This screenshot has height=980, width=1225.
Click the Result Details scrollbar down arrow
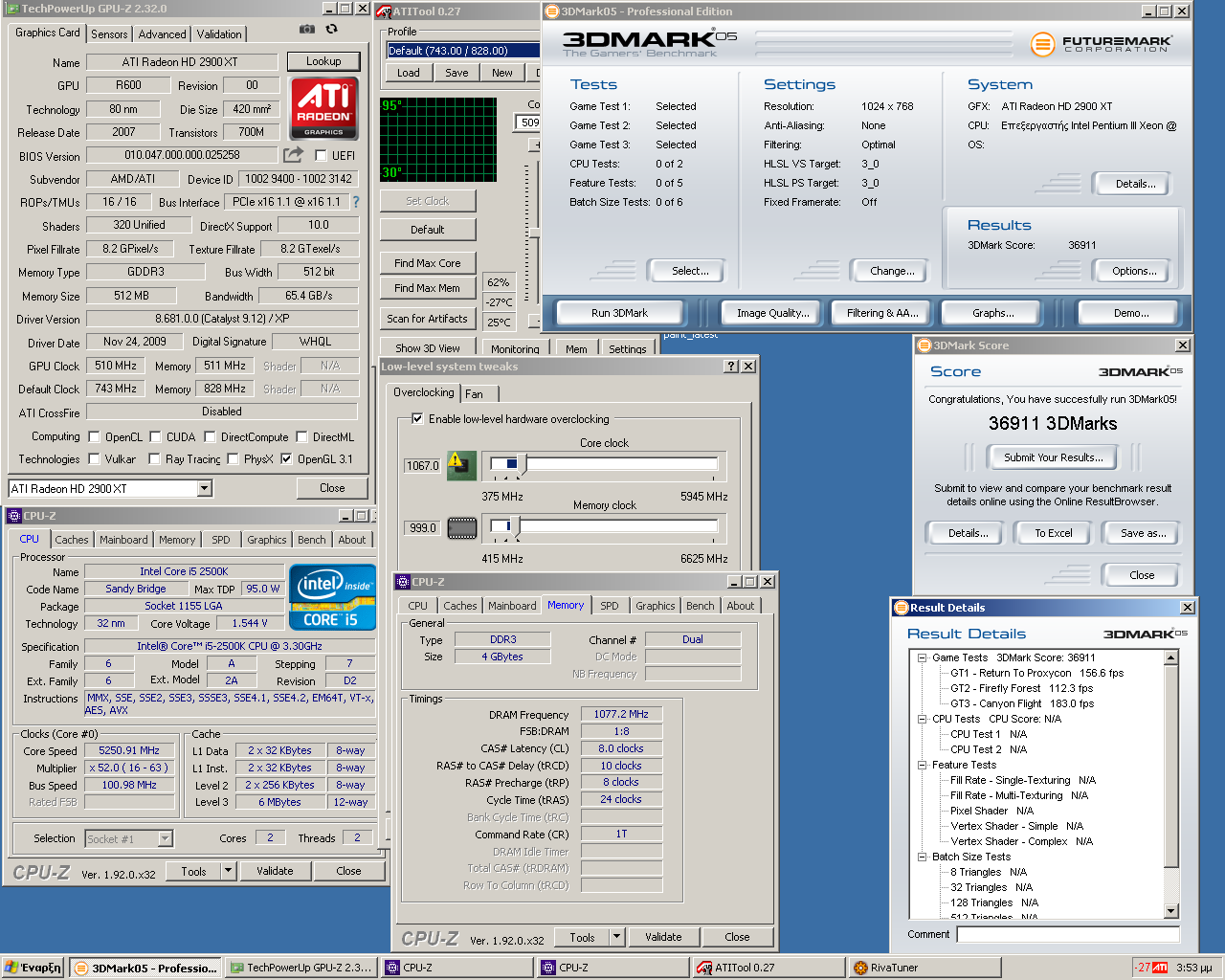point(1171,911)
